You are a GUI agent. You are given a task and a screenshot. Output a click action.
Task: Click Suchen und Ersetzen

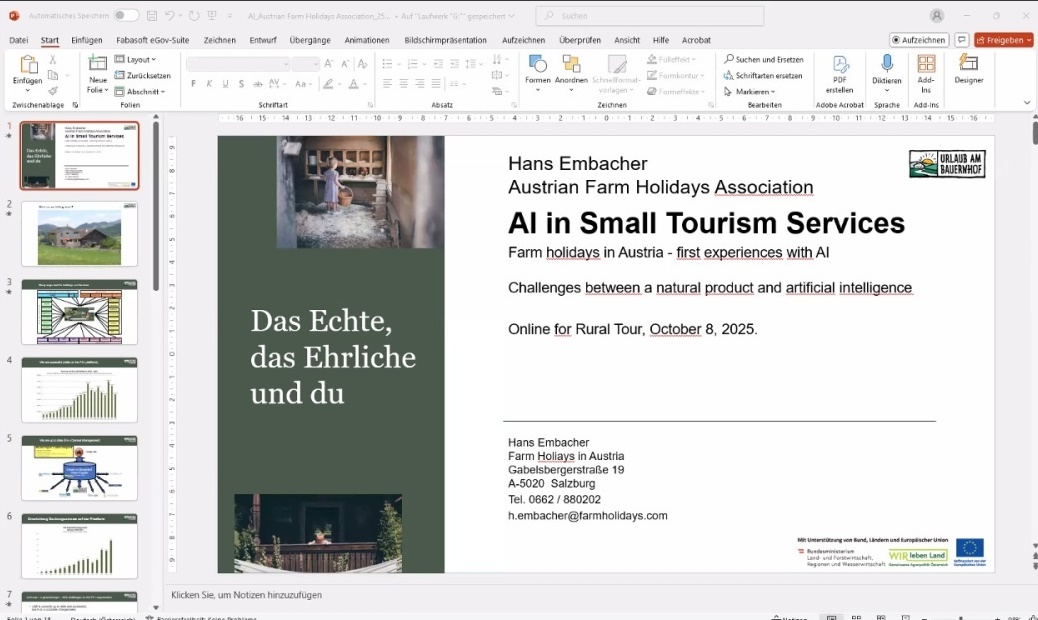(x=763, y=59)
